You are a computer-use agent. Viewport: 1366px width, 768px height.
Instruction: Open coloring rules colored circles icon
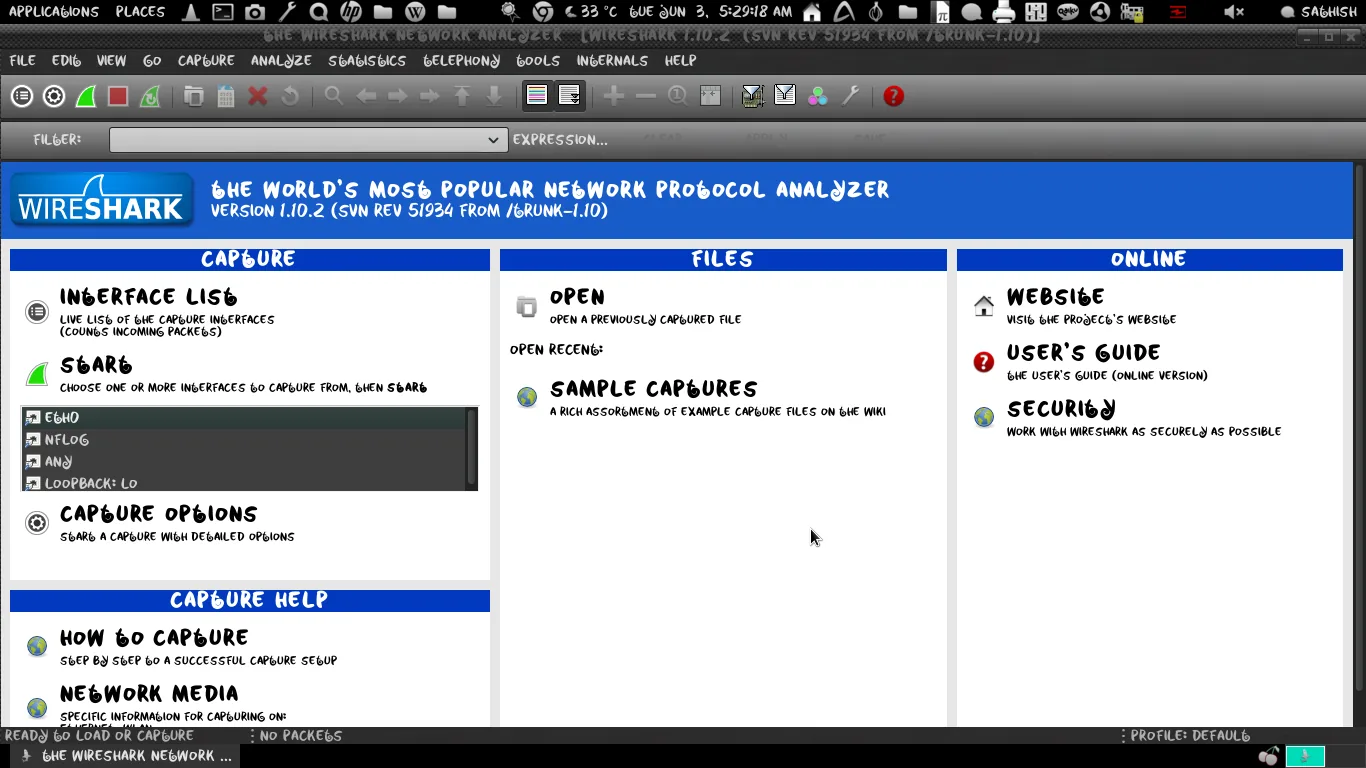818,96
